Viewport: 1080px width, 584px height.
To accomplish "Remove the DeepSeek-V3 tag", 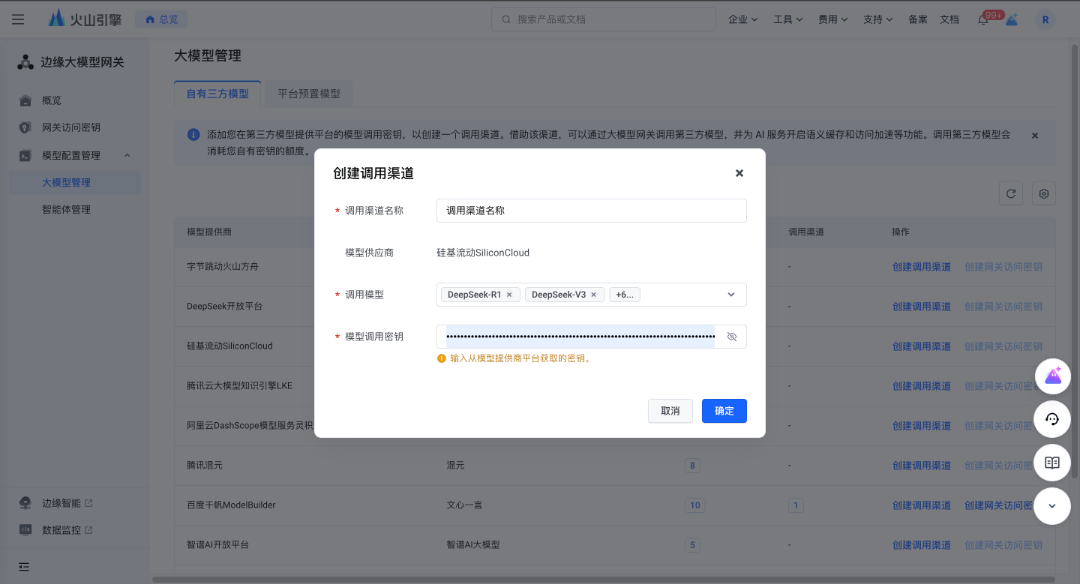I will 594,295.
